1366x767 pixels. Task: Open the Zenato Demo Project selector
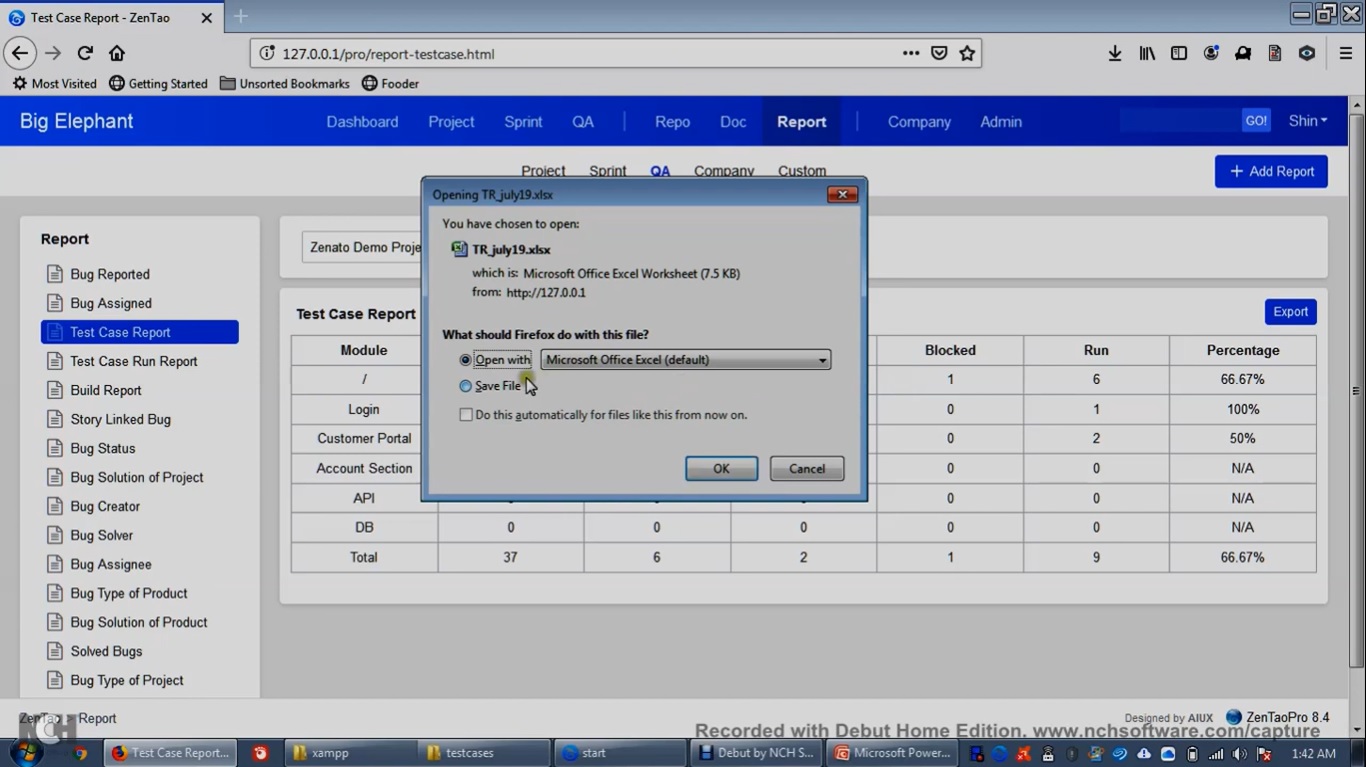[x=362, y=247]
